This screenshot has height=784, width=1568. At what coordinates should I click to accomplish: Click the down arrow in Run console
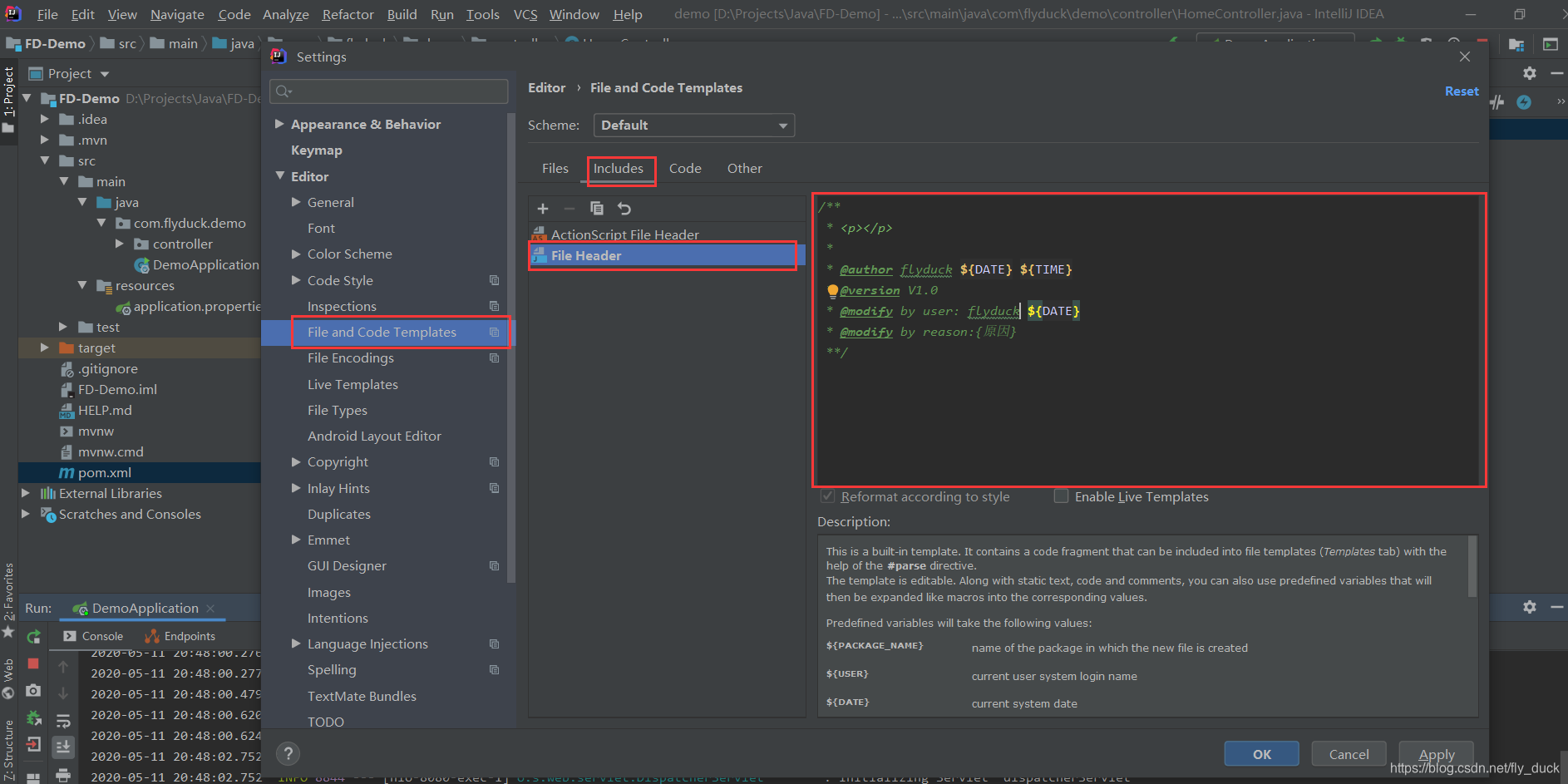[x=63, y=693]
